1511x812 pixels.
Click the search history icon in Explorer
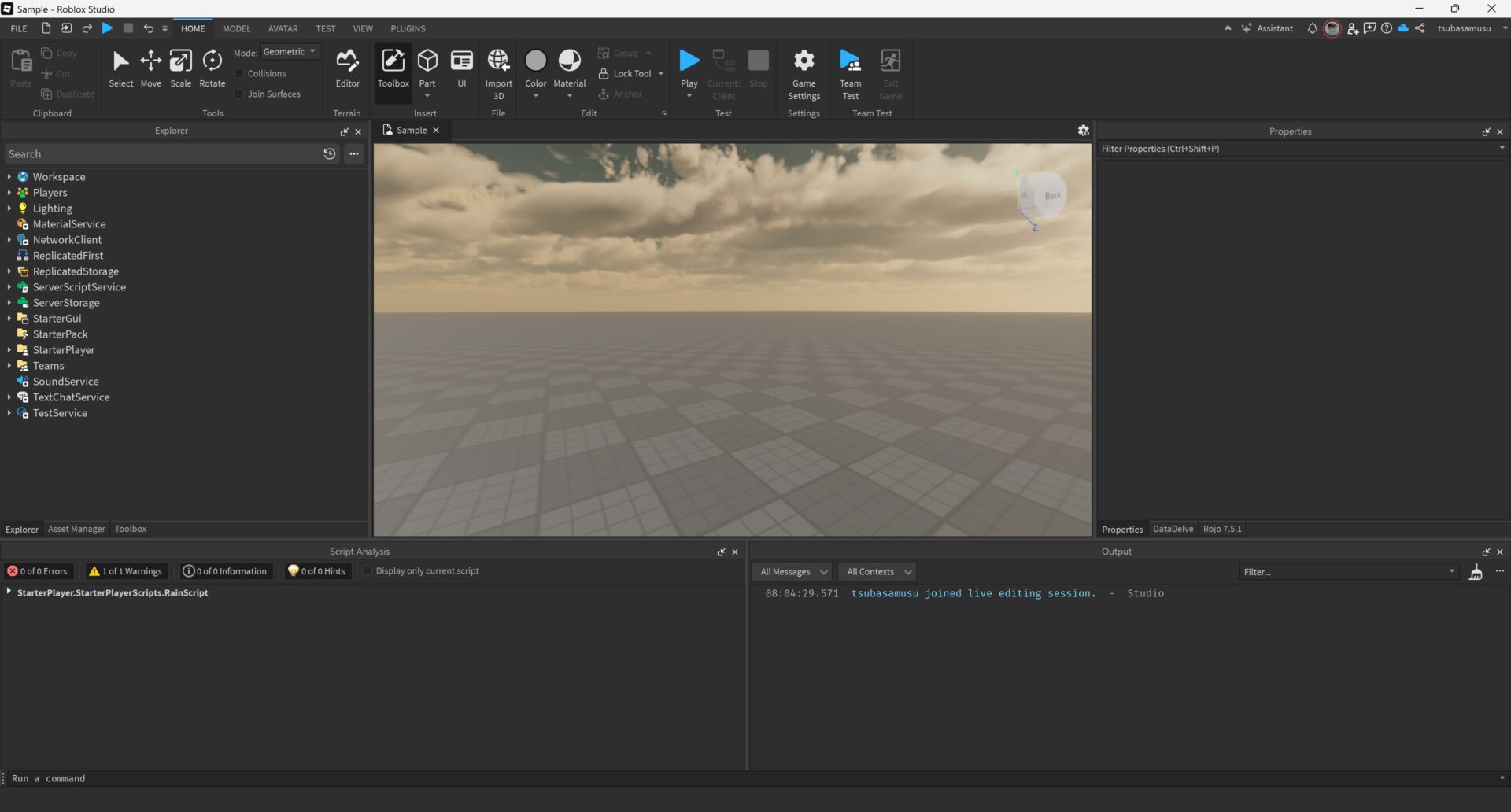tap(329, 154)
